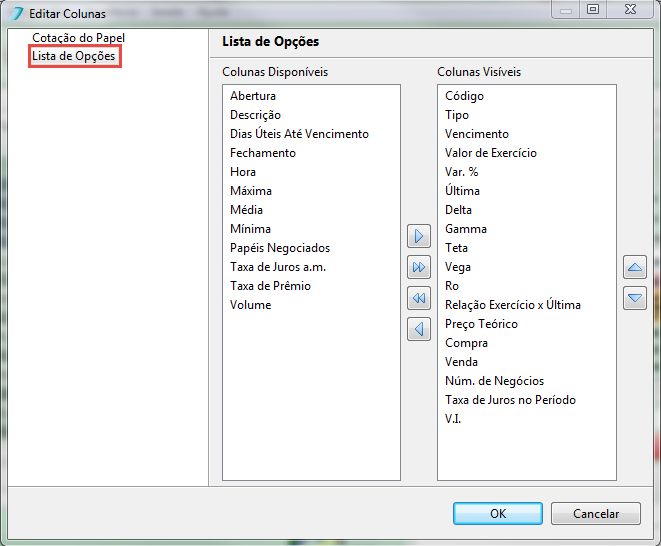661x546 pixels.
Task: Select Descrição in available columns
Action: [255, 115]
